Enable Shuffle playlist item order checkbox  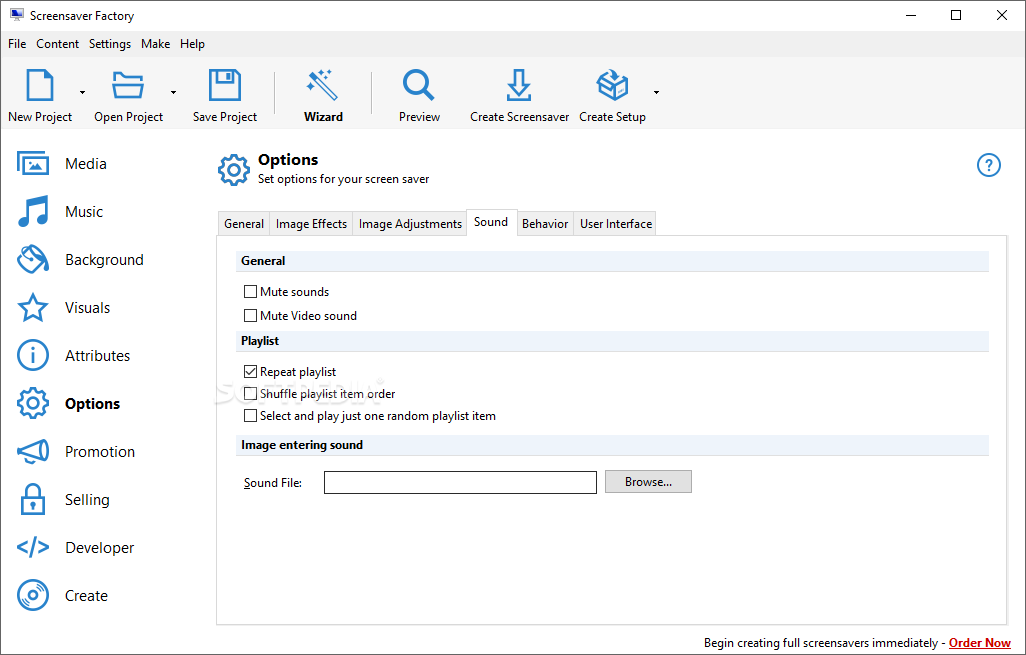pyautogui.click(x=250, y=393)
